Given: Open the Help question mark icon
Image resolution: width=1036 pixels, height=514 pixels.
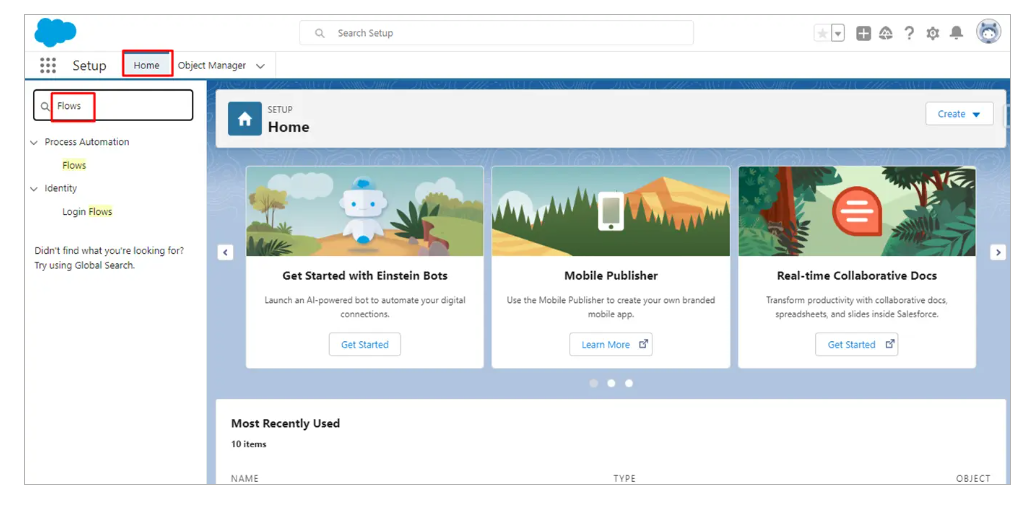Looking at the screenshot, I should pos(909,34).
